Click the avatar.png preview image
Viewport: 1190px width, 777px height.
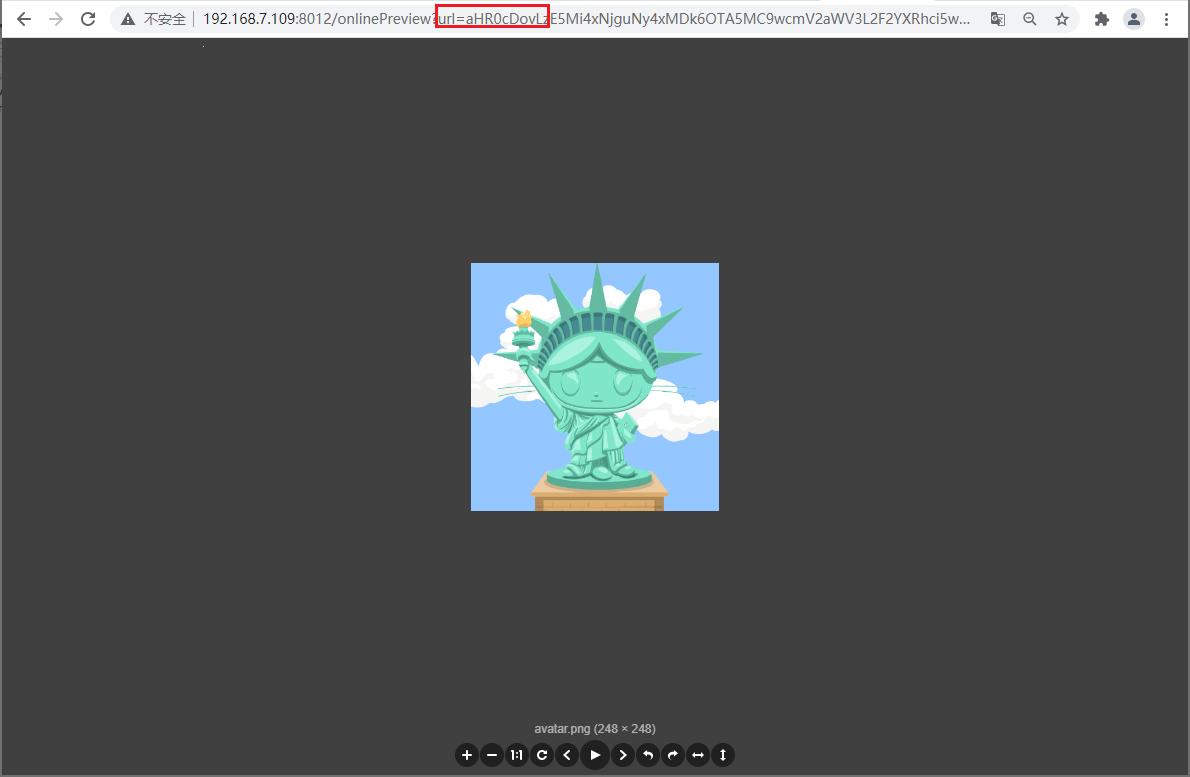click(x=595, y=387)
